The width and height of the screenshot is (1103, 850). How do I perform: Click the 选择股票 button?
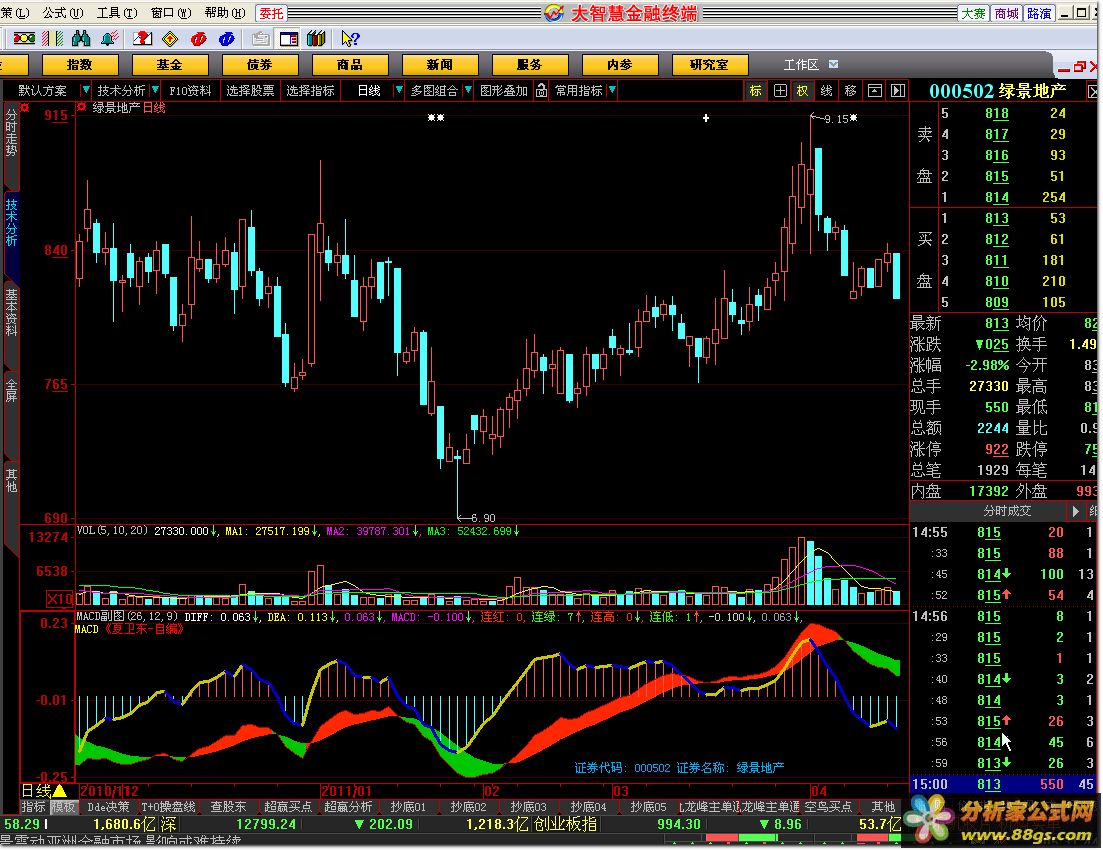[250, 90]
